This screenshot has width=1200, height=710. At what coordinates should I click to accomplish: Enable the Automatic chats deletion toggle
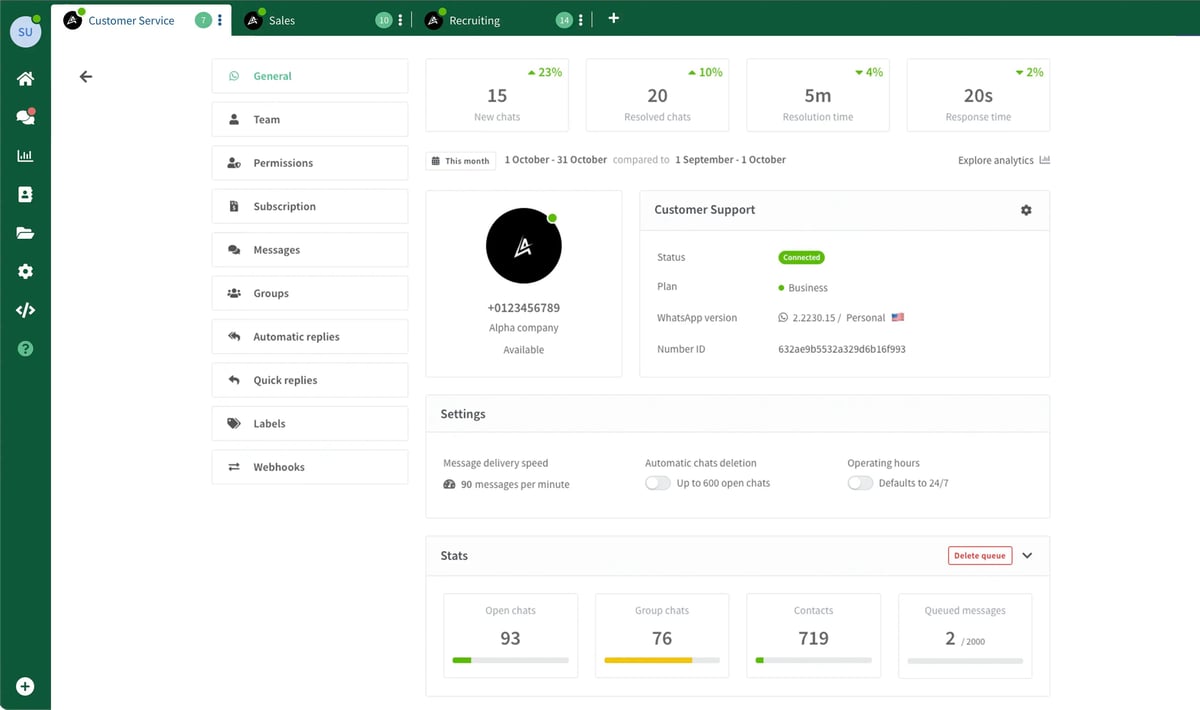(x=657, y=483)
